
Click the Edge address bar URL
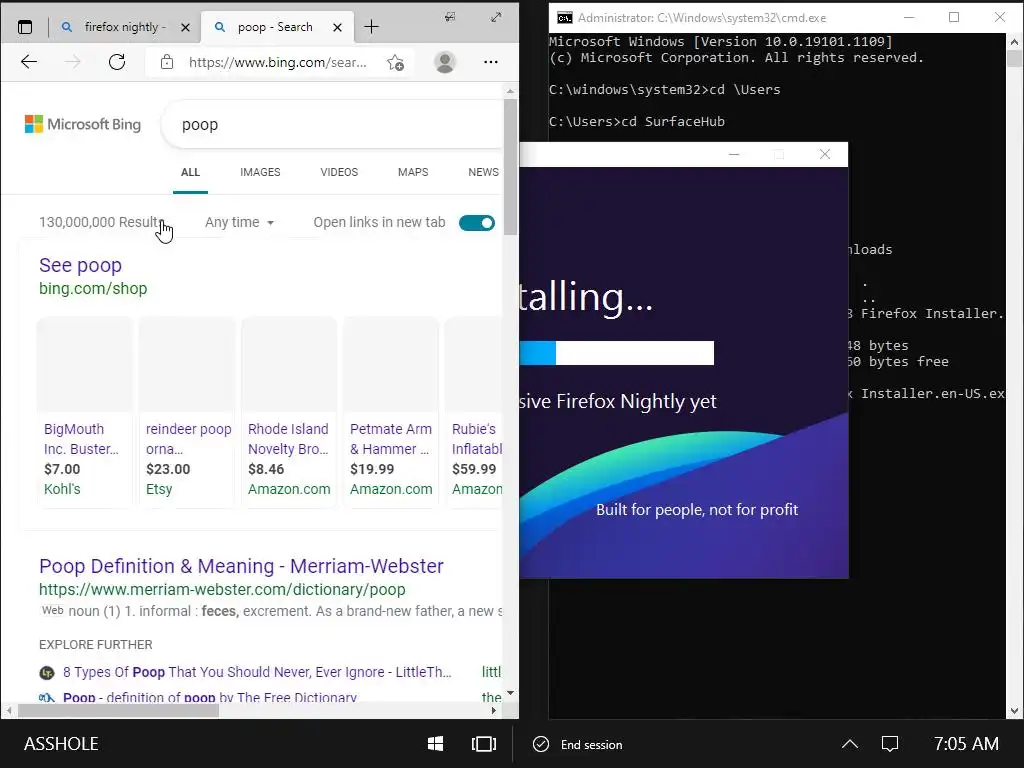[x=278, y=62]
